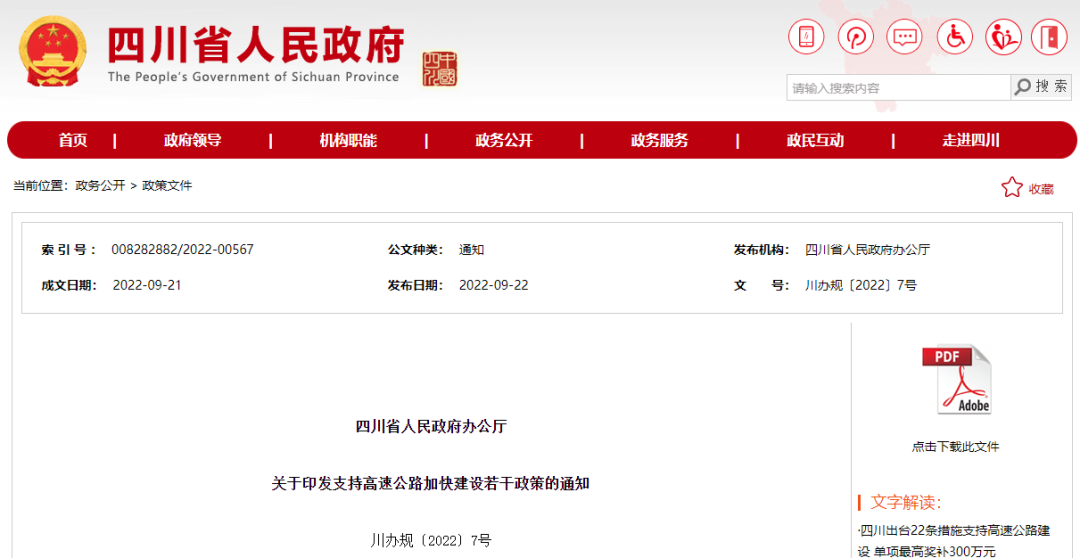Open the 首页 menu item

(73, 141)
